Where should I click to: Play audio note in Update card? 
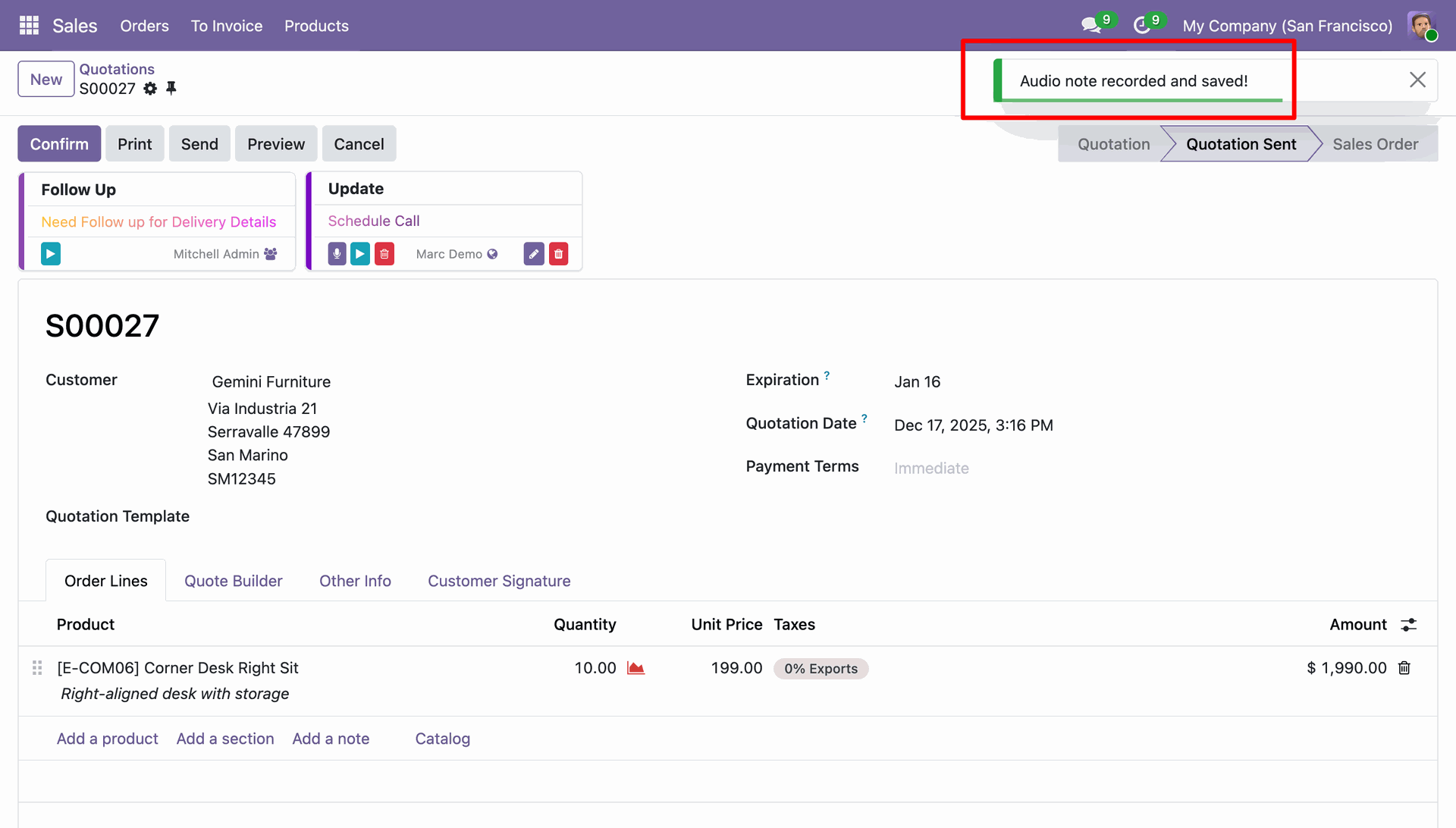click(x=360, y=254)
